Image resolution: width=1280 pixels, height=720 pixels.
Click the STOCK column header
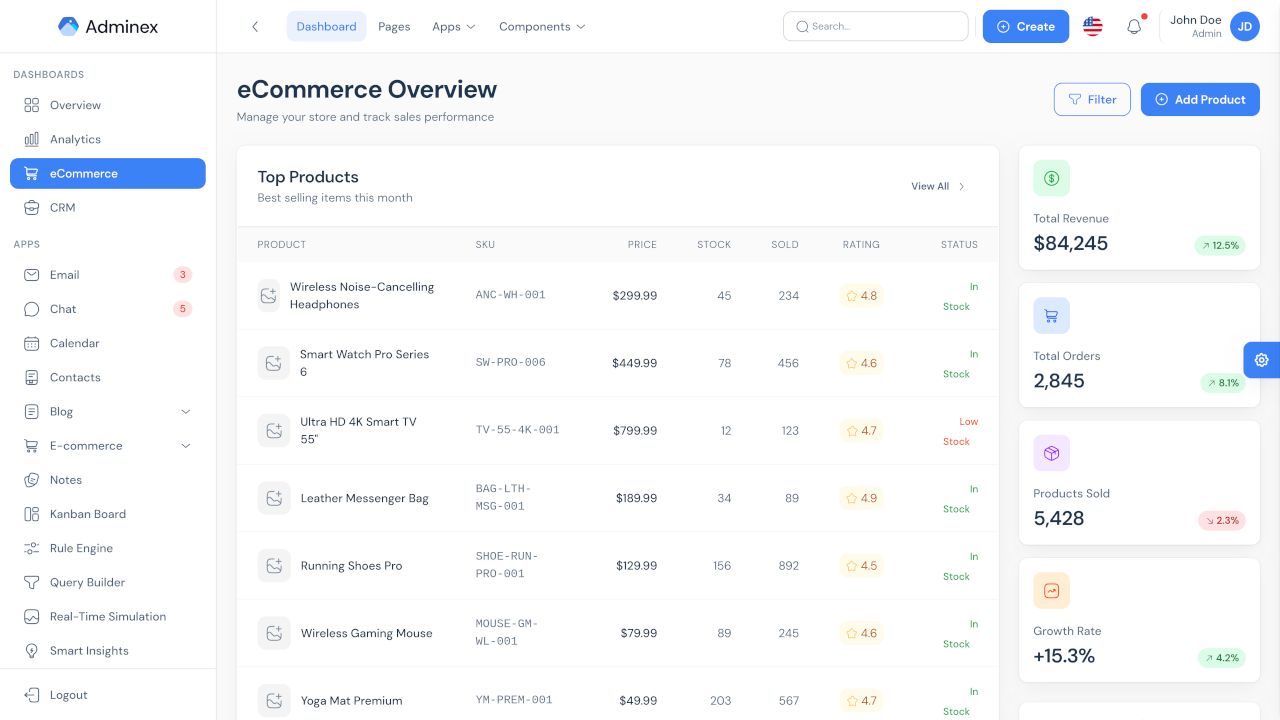[714, 244]
